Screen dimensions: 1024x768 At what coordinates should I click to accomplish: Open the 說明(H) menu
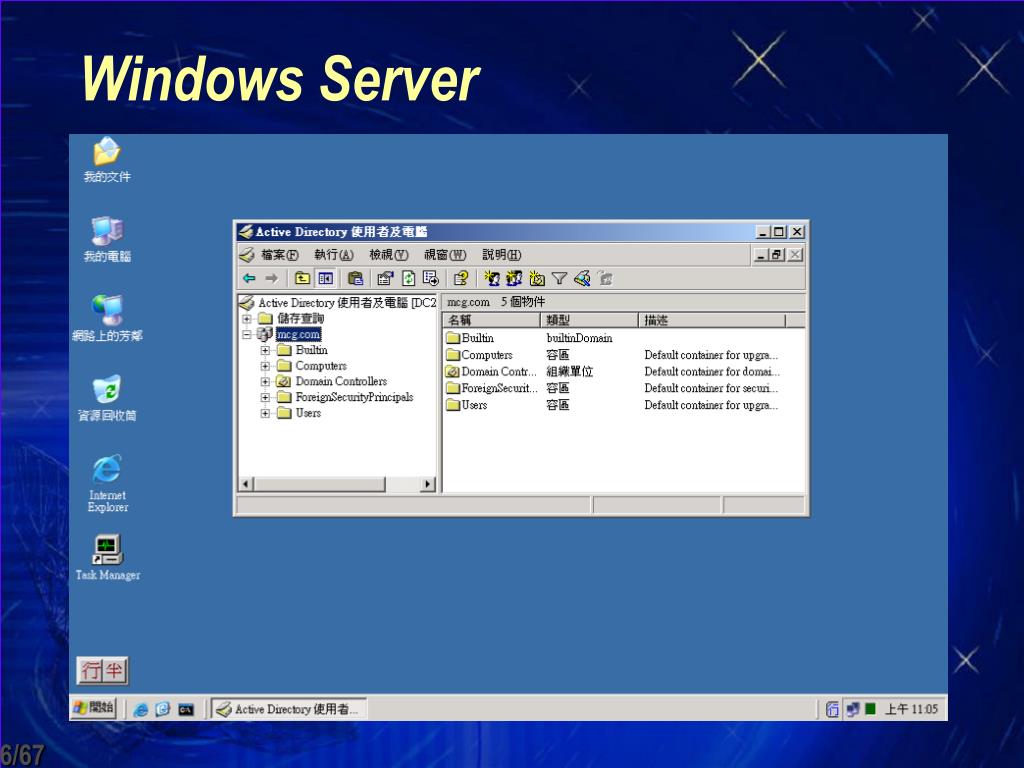[502, 255]
